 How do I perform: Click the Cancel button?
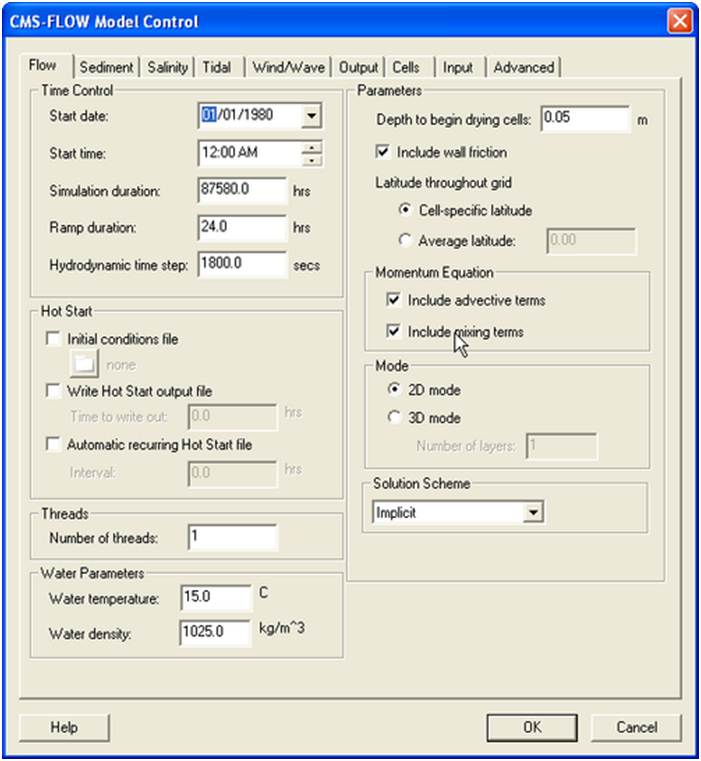point(636,727)
